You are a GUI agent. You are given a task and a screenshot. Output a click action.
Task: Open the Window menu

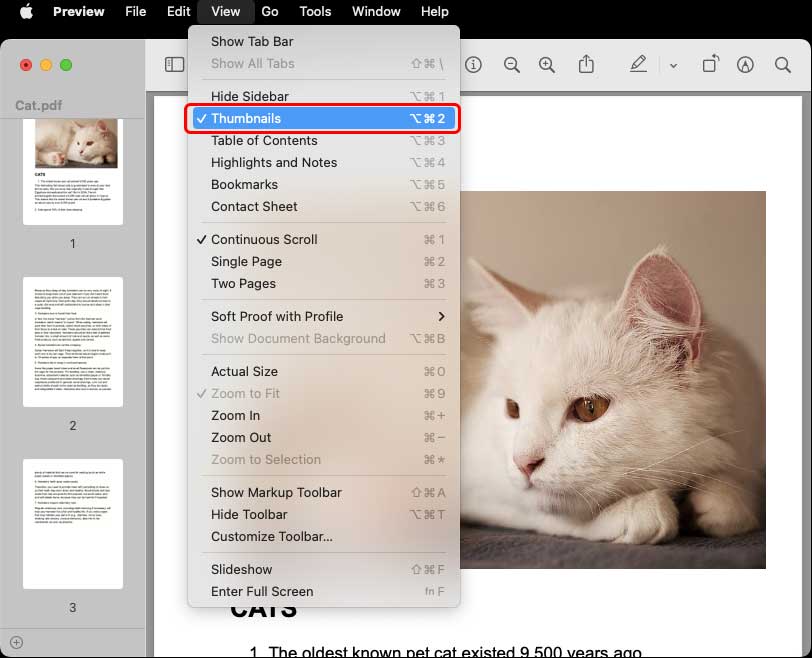pyautogui.click(x=376, y=11)
